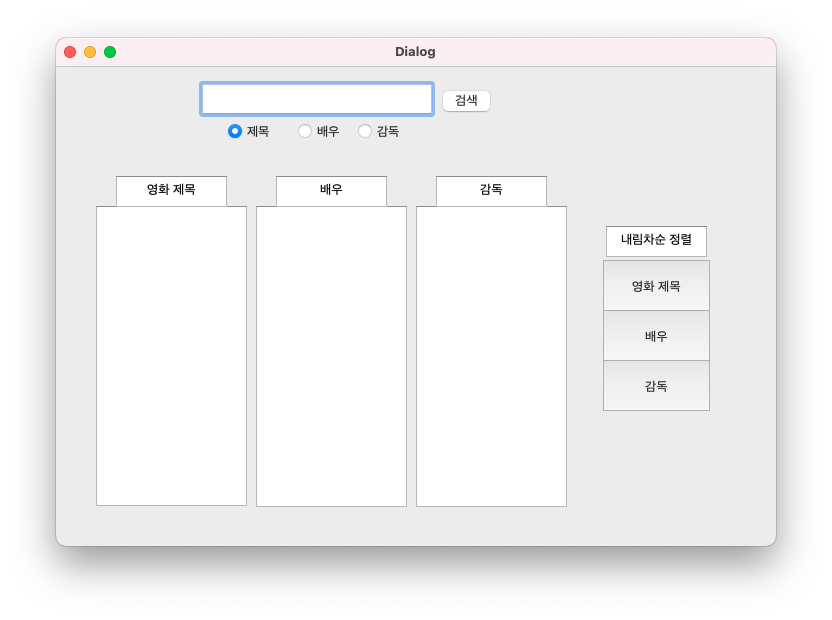Sort descending by 감독 button
This screenshot has width=832, height=620.
click(x=656, y=385)
